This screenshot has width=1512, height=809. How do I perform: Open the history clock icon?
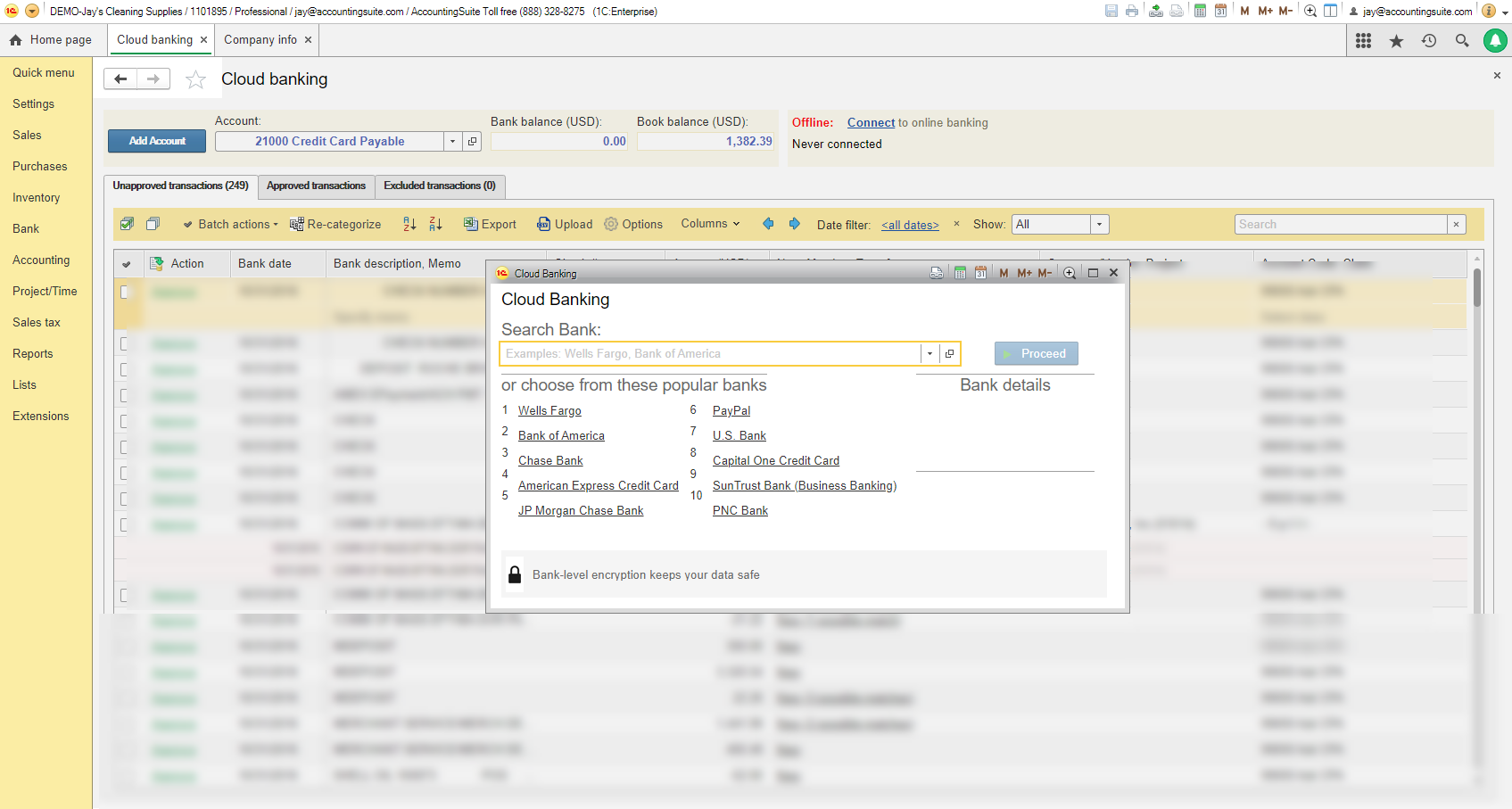(1429, 40)
